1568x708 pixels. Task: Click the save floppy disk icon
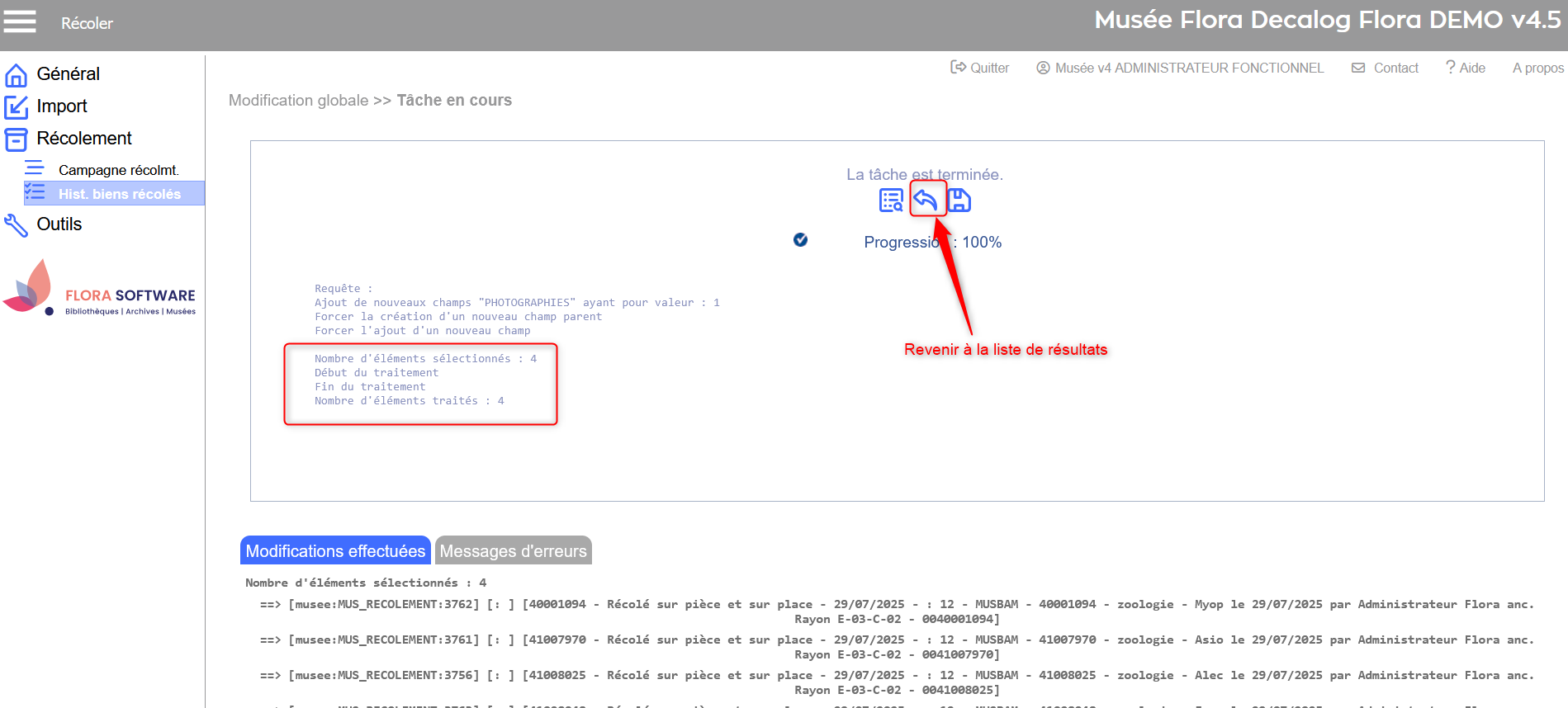pos(959,201)
